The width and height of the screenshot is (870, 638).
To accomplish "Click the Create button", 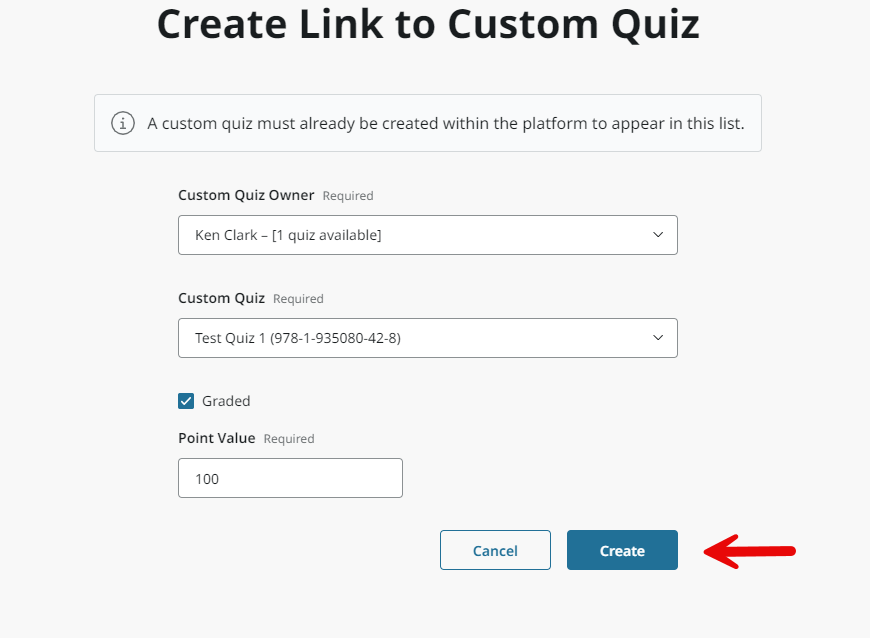I will 622,550.
